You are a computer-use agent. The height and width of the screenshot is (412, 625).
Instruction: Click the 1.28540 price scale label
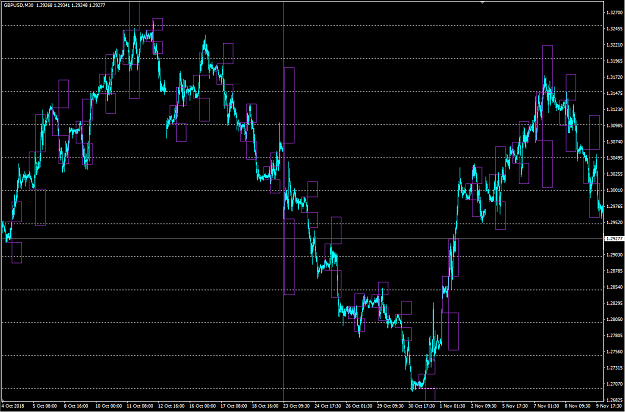(x=613, y=287)
